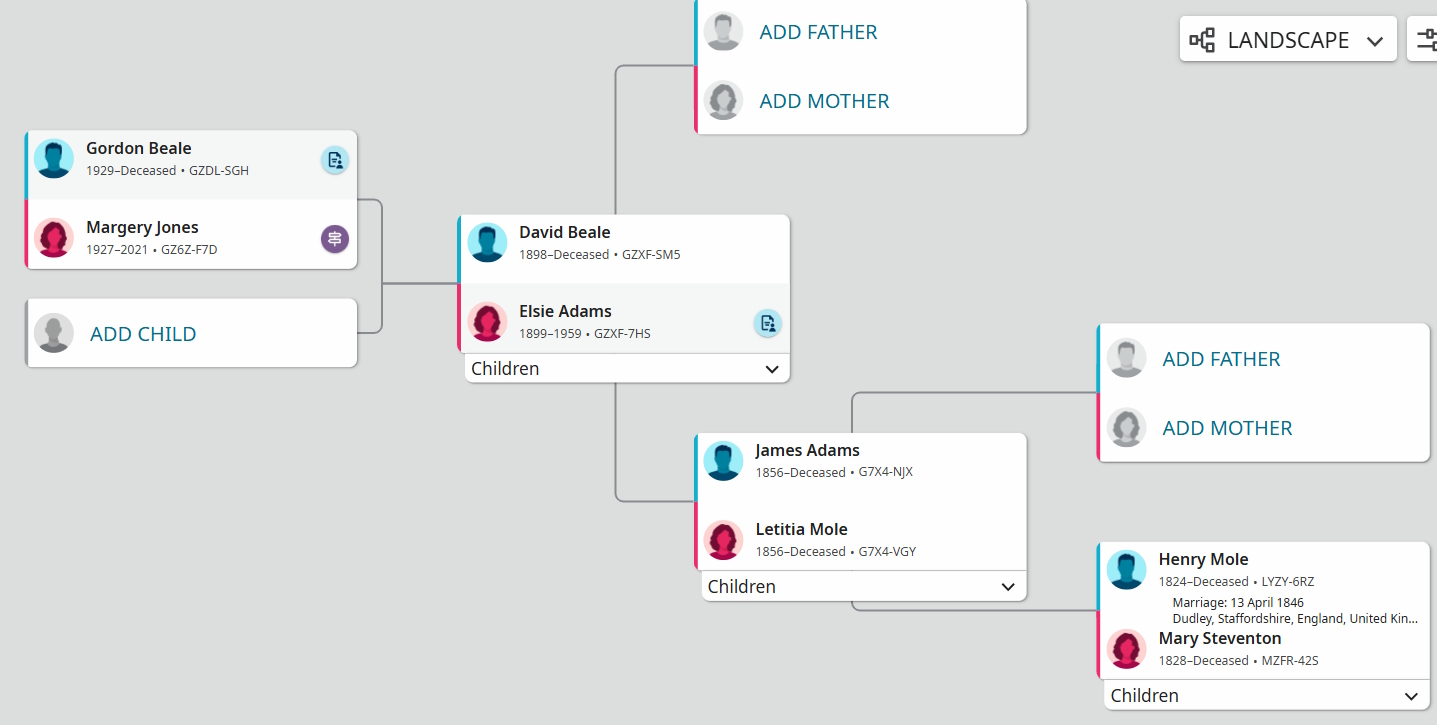Open the Landscape view dropdown
The width and height of the screenshot is (1437, 725).
click(x=1288, y=39)
